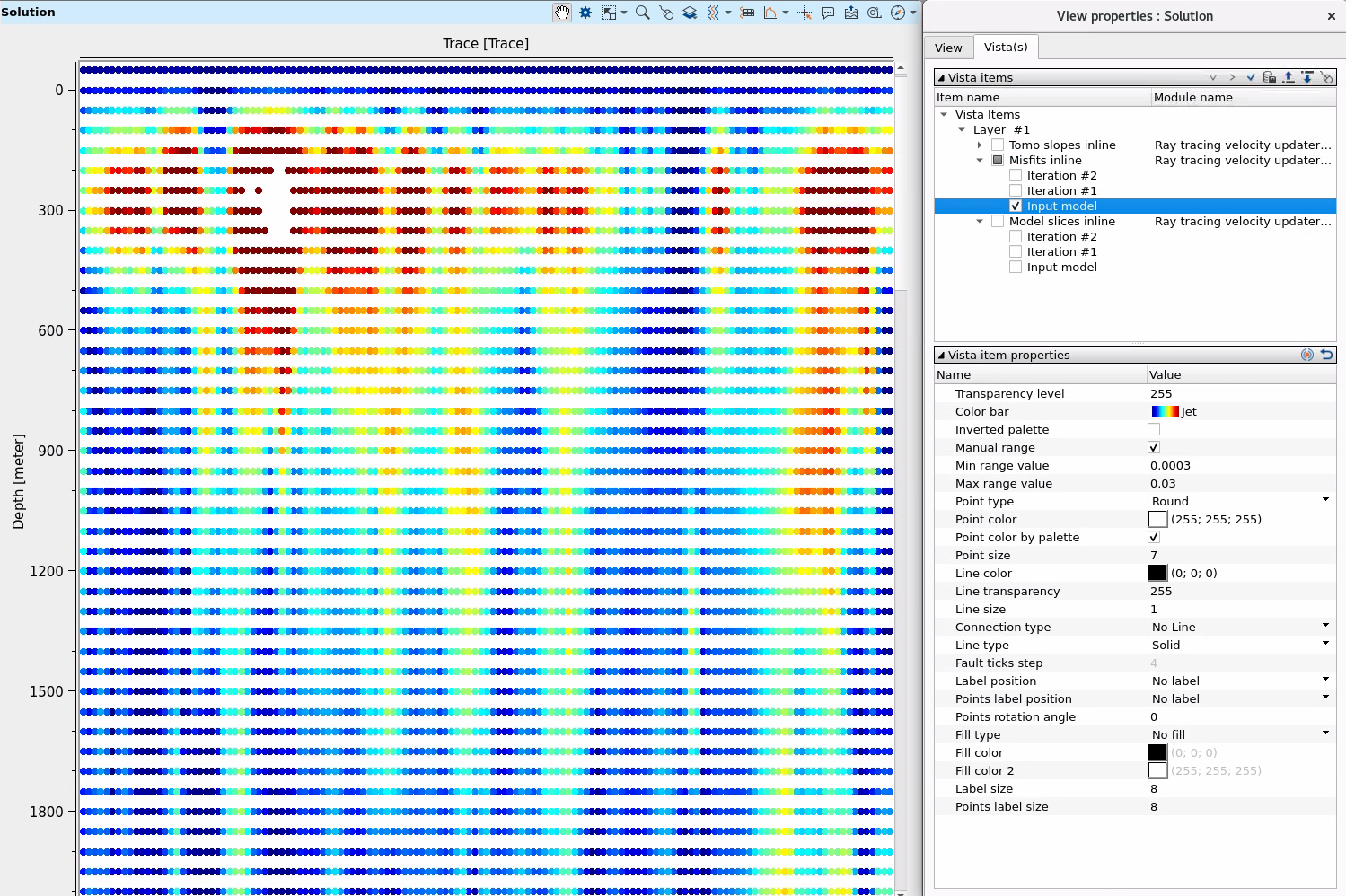Click the black Line color swatch
Screen dimensions: 1346x896
pos(1158,573)
